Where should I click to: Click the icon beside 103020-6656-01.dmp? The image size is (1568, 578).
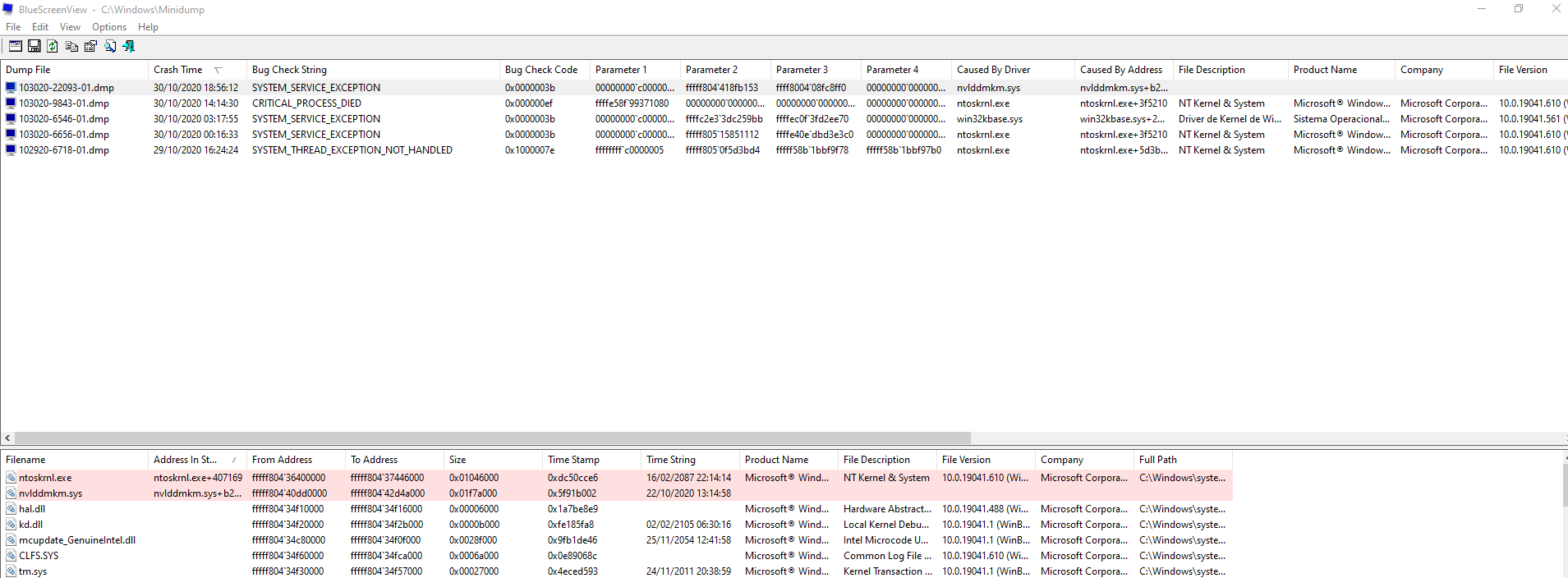[11, 135]
